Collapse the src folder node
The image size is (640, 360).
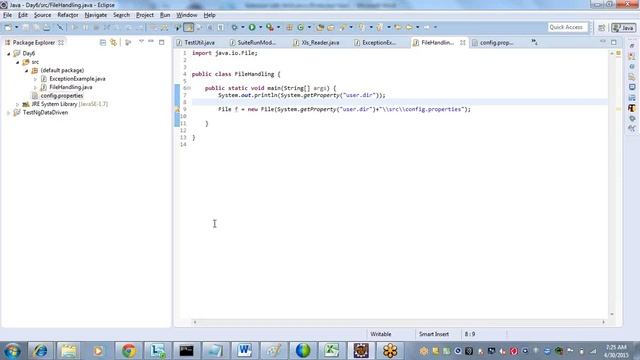pyautogui.click(x=18, y=62)
